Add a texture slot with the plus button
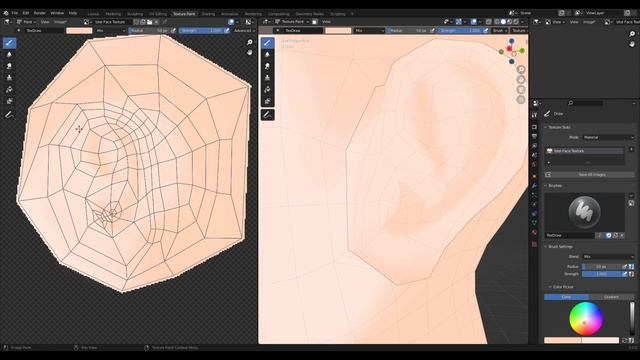640x360 pixels. click(631, 149)
